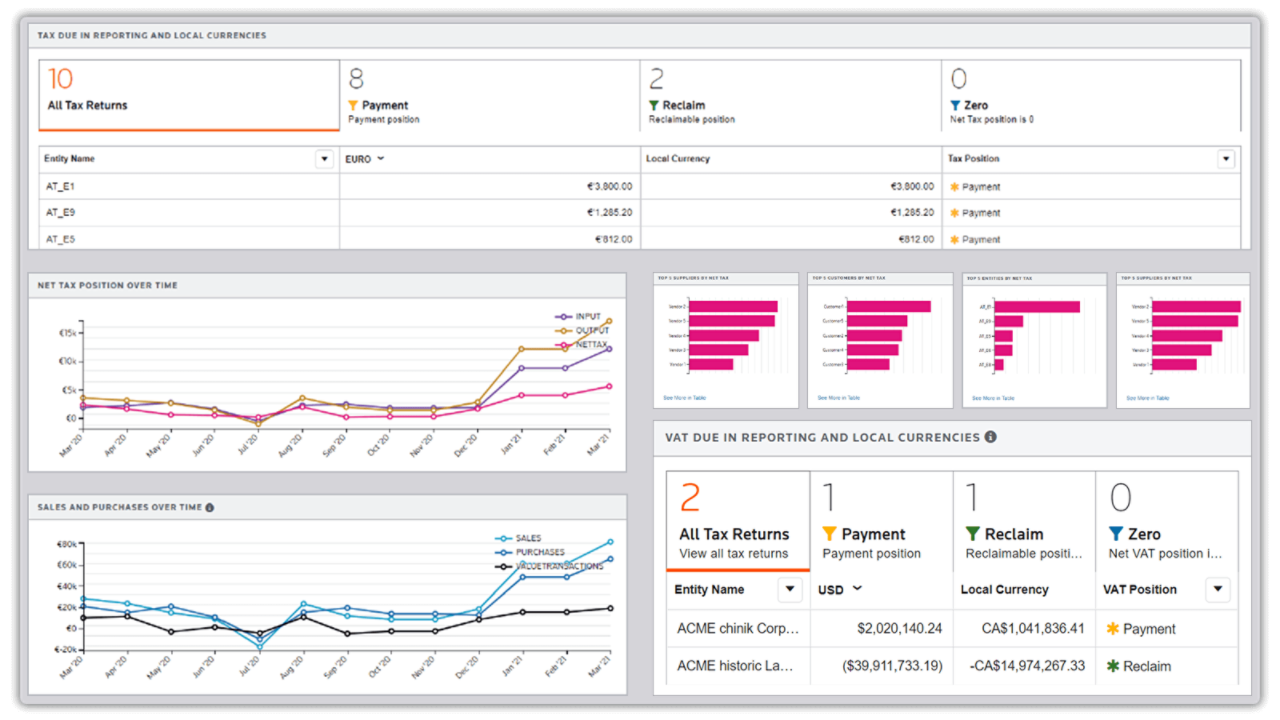1280x720 pixels.
Task: Expand the EURO currency selector
Action: click(381, 159)
